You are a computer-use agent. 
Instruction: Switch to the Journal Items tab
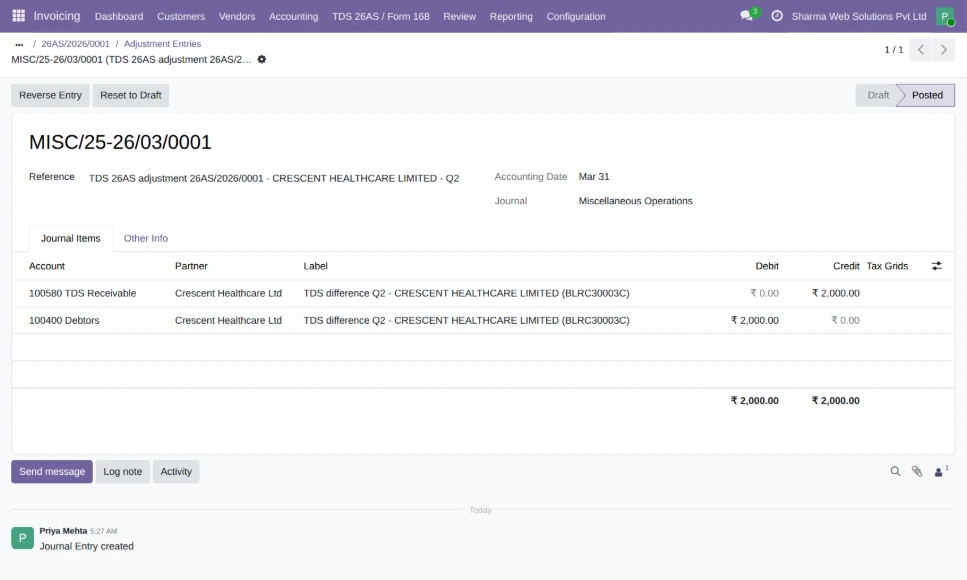(70, 238)
